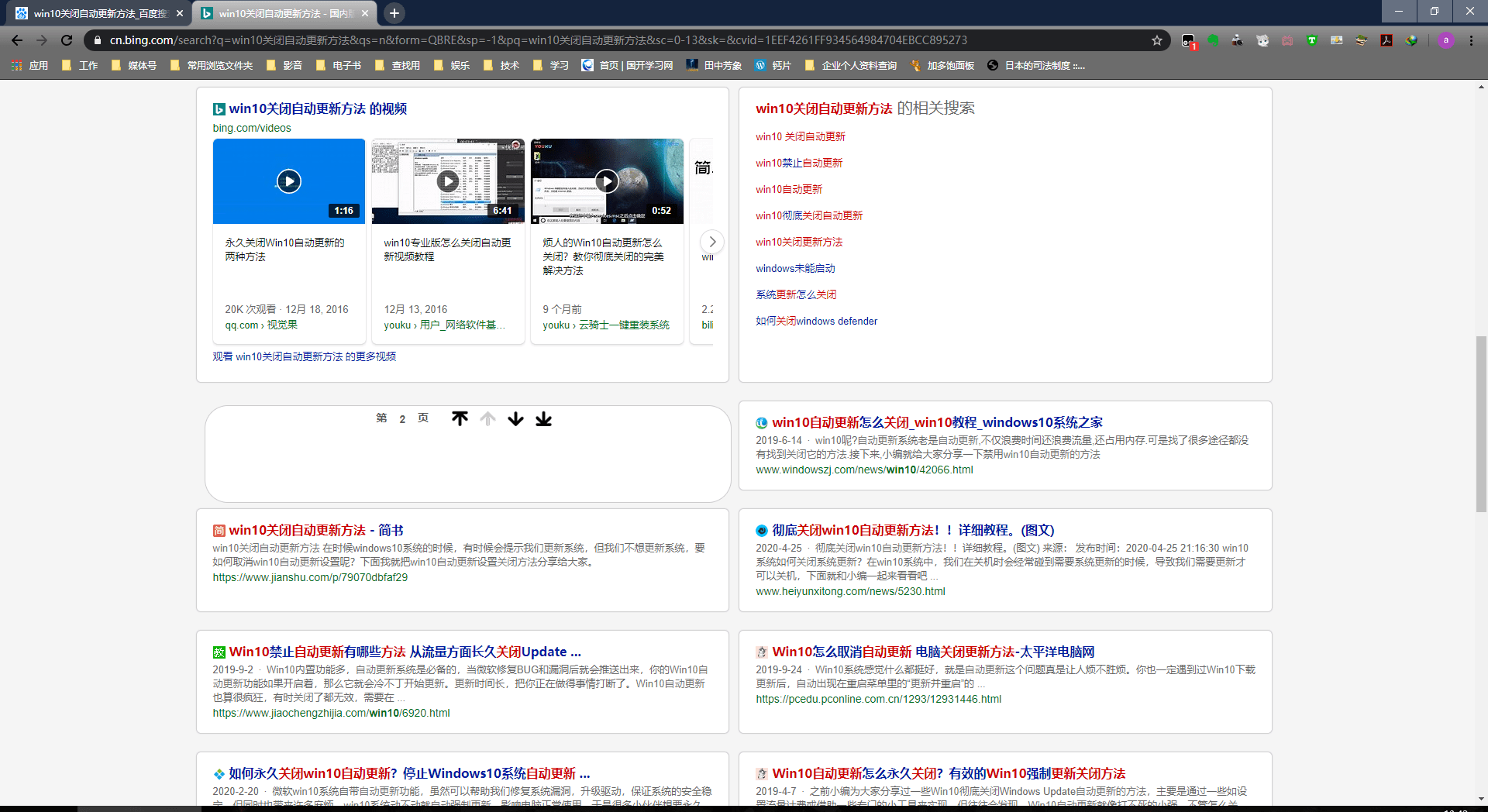Show next videos with the right chevron
The width and height of the screenshot is (1488, 812).
click(x=712, y=242)
